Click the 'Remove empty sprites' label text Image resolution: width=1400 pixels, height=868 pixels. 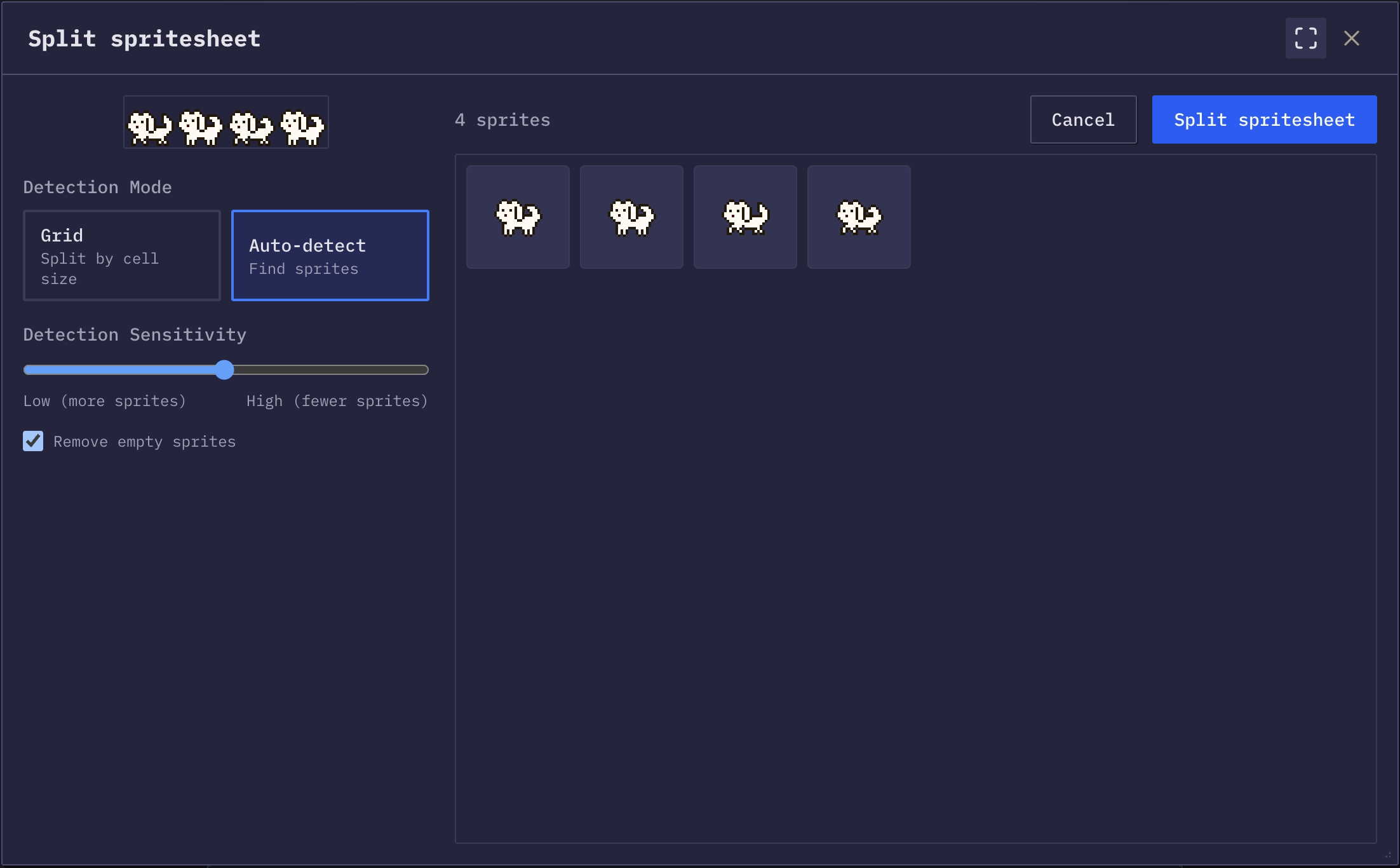click(x=145, y=442)
